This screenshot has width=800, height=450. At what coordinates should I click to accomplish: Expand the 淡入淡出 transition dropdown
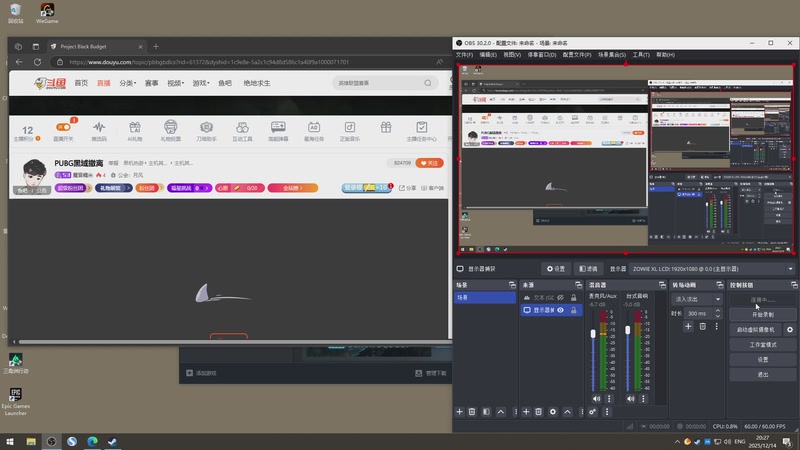[697, 299]
